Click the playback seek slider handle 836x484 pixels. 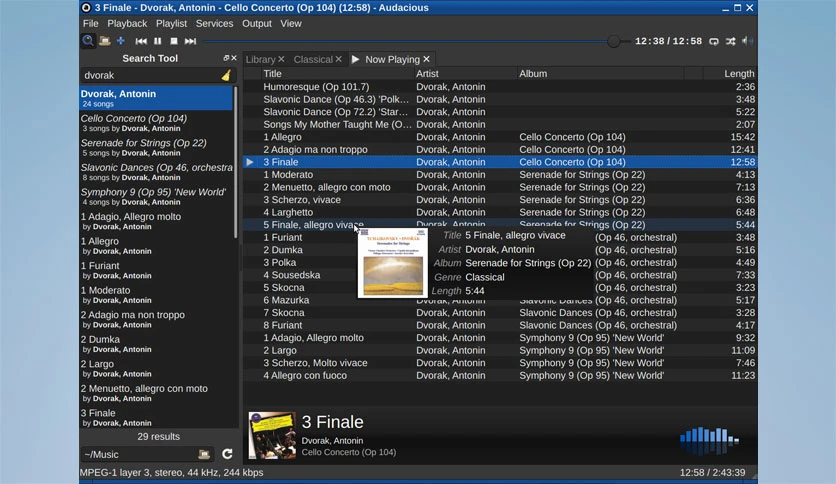pyautogui.click(x=614, y=41)
